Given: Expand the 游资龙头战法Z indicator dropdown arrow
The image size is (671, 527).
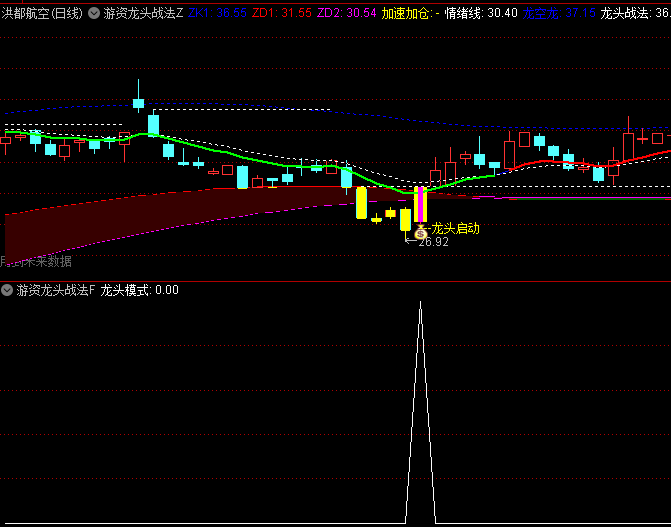Looking at the screenshot, I should (x=94, y=13).
